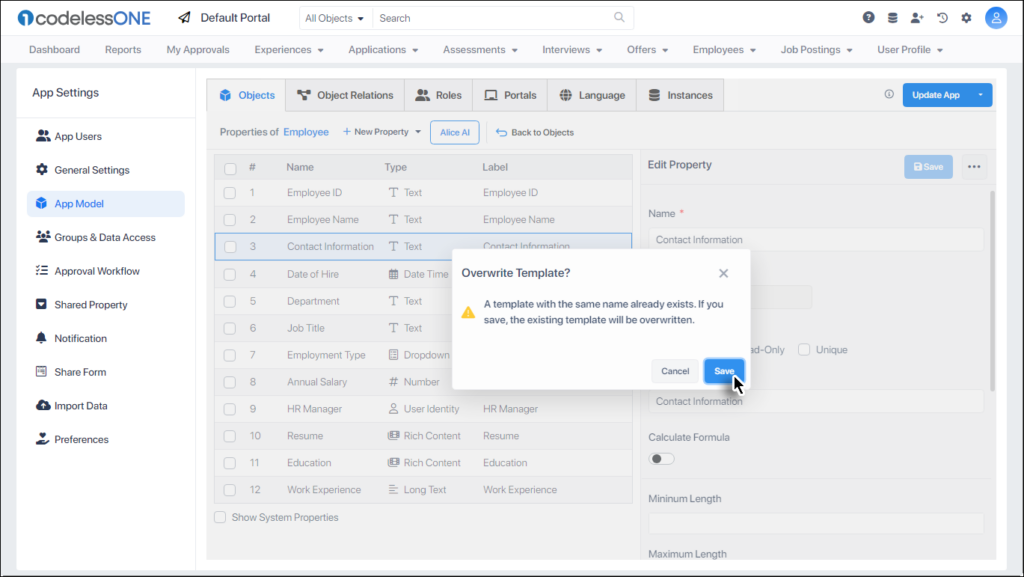Toggle the Calculate Formula switch
Image resolution: width=1024 pixels, height=577 pixels.
click(661, 459)
